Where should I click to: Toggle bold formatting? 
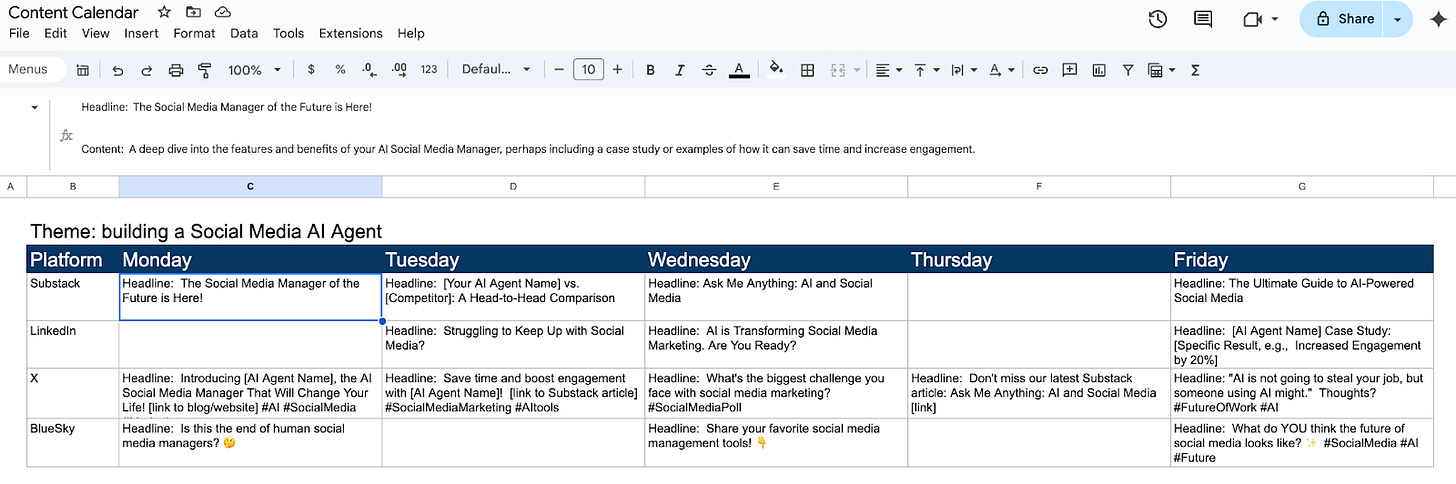pyautogui.click(x=650, y=70)
